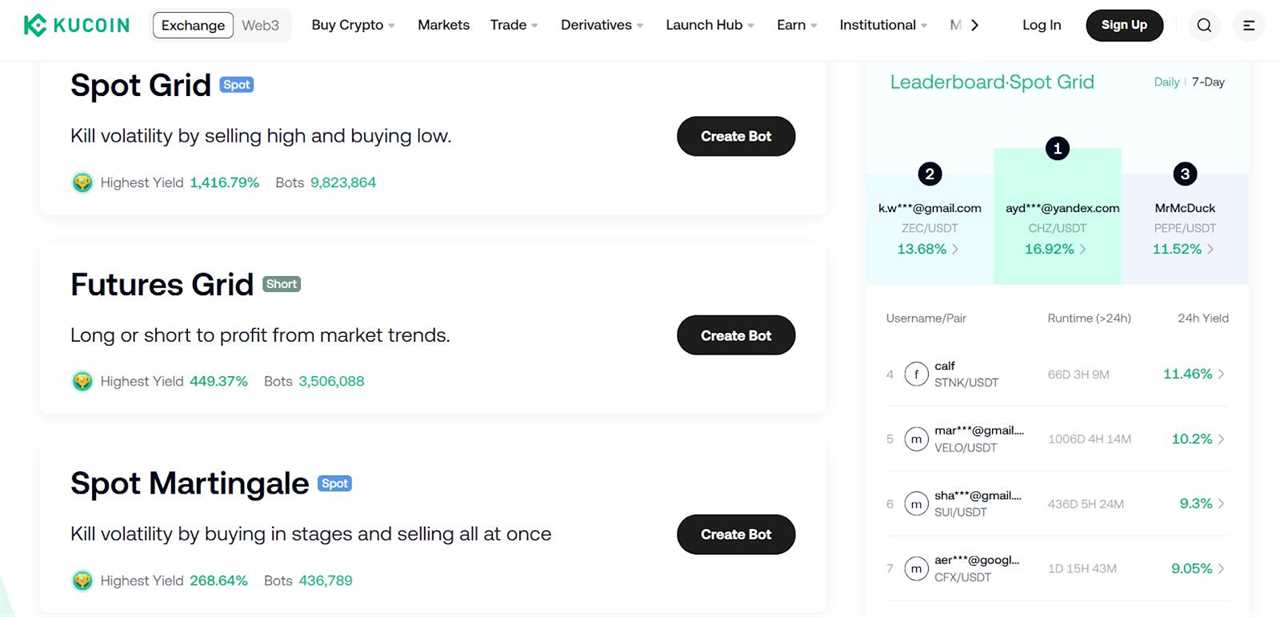Select the Daily leaderboard view
The width and height of the screenshot is (1280, 617).
[x=1166, y=82]
